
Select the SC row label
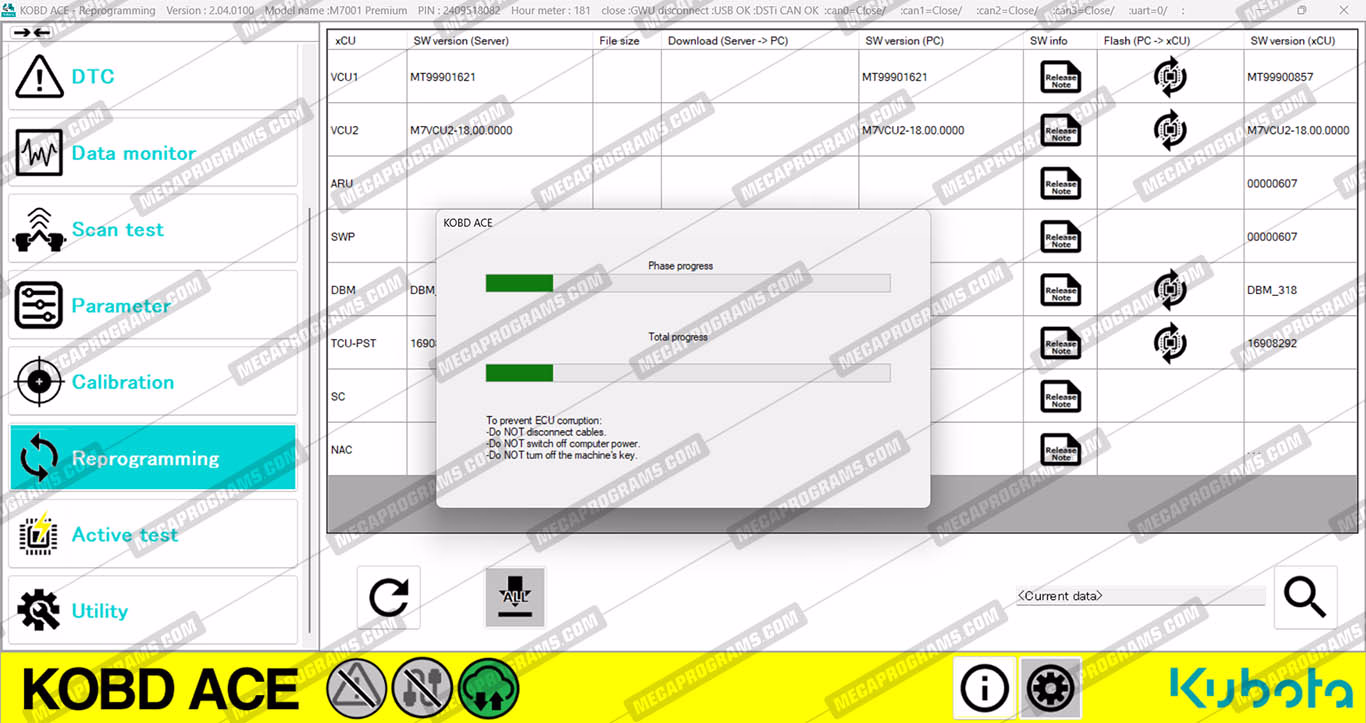(x=338, y=397)
